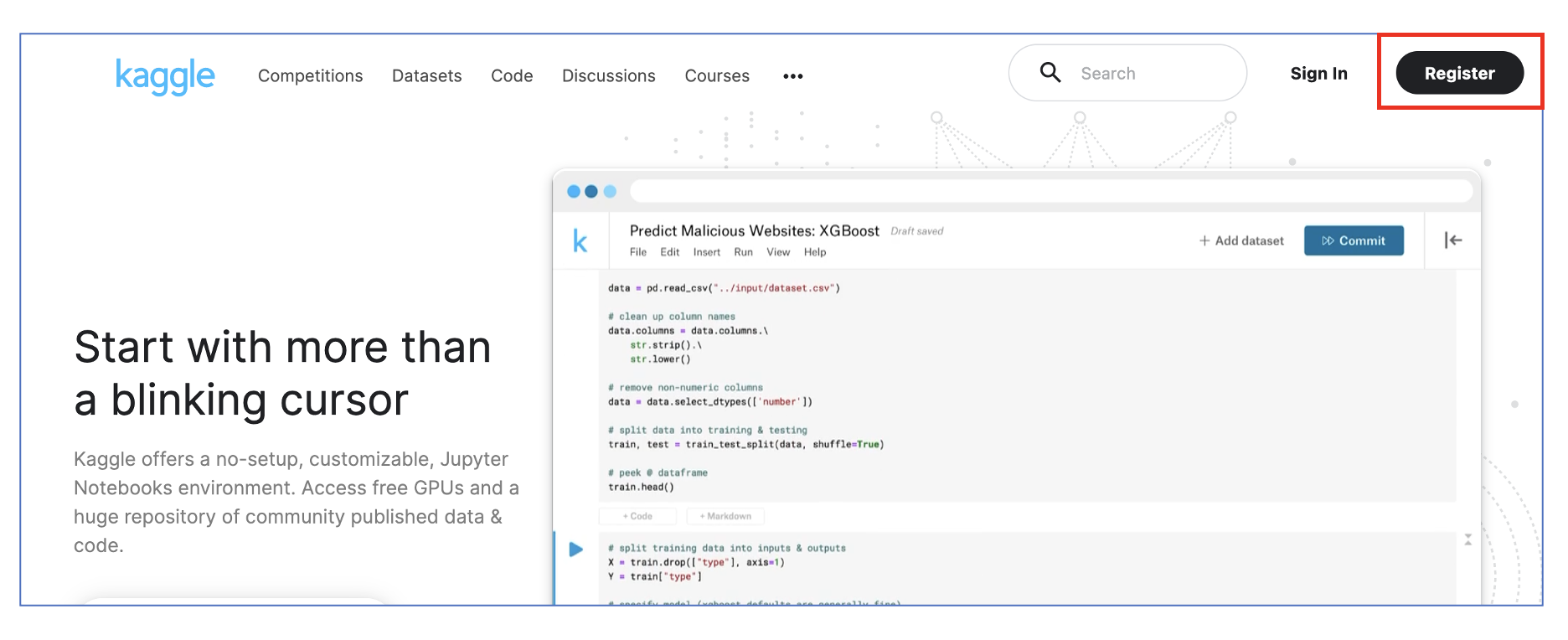Screen dimensions: 1568x640
Task: Open the notebook File menu
Action: pyautogui.click(x=638, y=252)
